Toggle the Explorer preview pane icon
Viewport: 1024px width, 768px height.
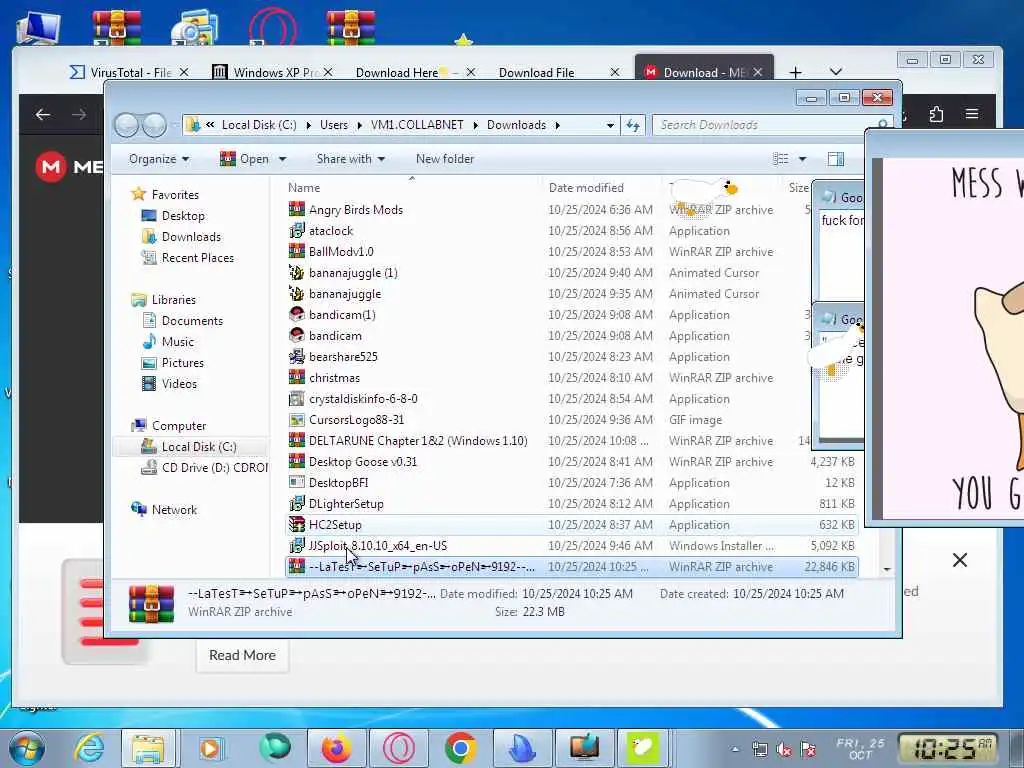click(x=835, y=159)
